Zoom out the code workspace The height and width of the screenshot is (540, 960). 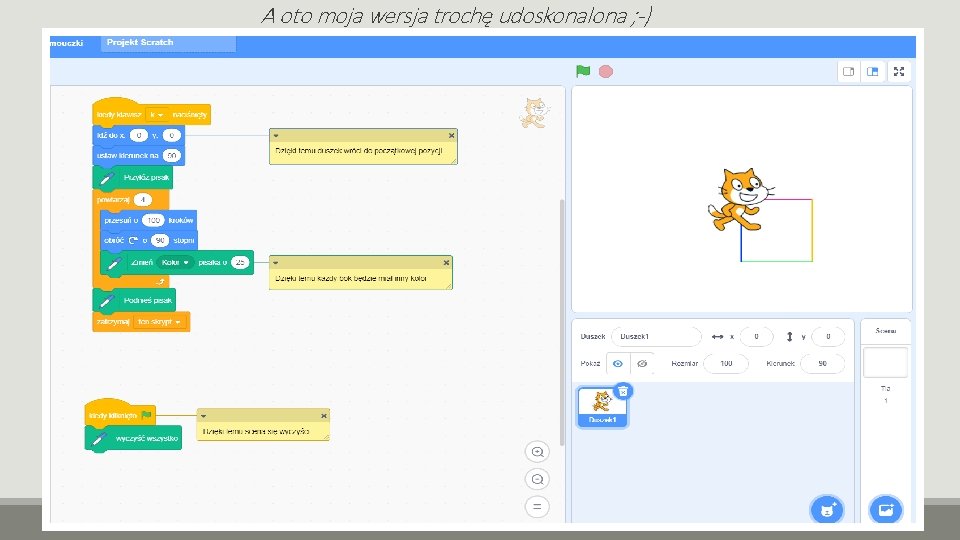(x=537, y=479)
